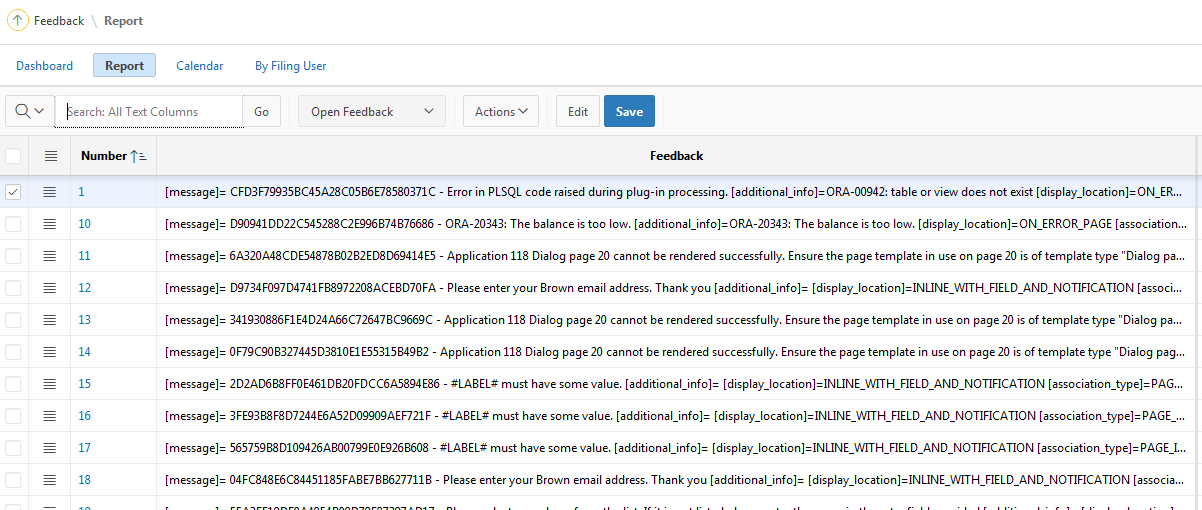Focus the Search: All Text Columns field
1202x510 pixels.
coord(149,112)
